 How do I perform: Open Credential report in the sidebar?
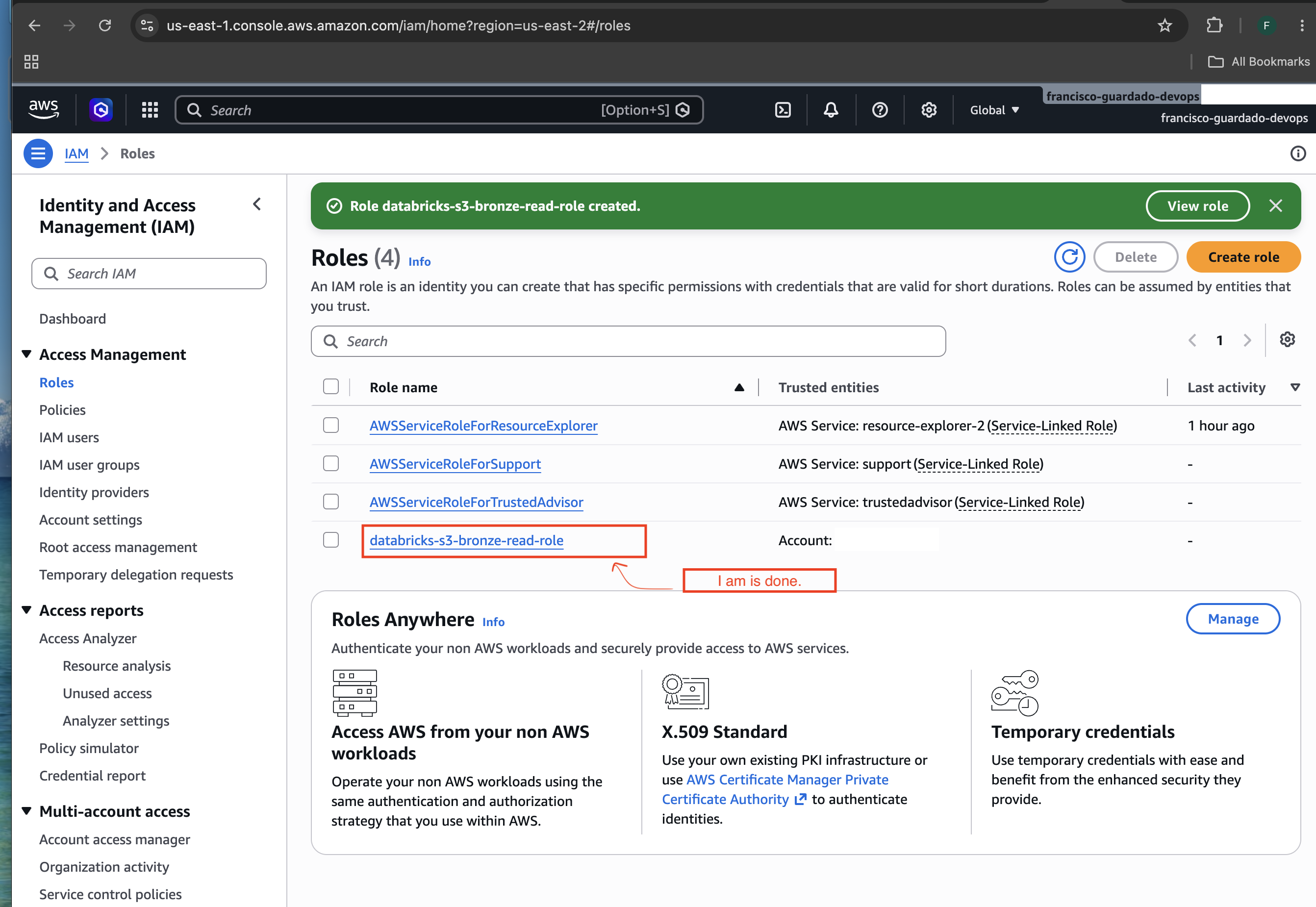[x=93, y=776]
